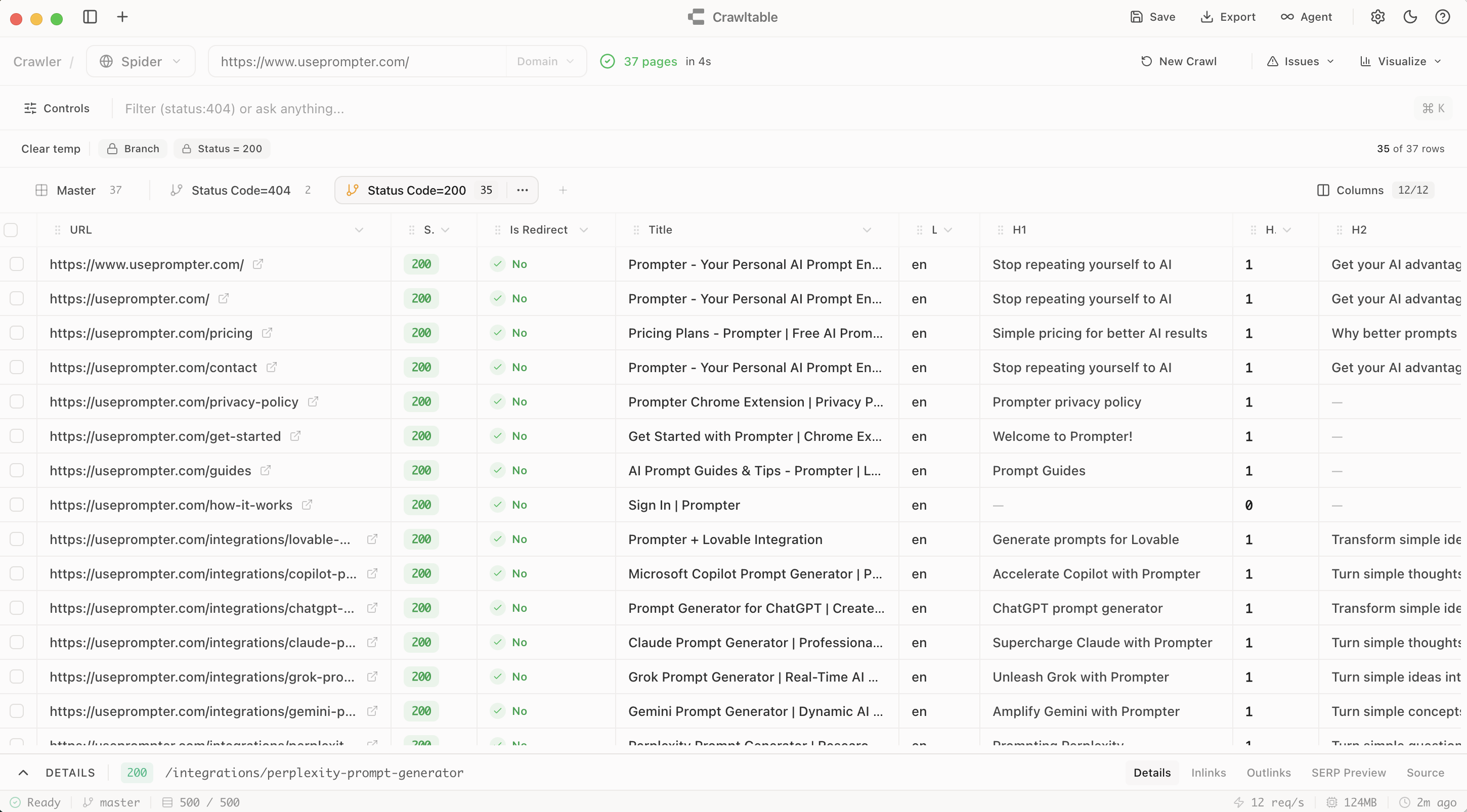This screenshot has width=1467, height=812.
Task: Check the select-all header checkbox
Action: pyautogui.click(x=11, y=230)
